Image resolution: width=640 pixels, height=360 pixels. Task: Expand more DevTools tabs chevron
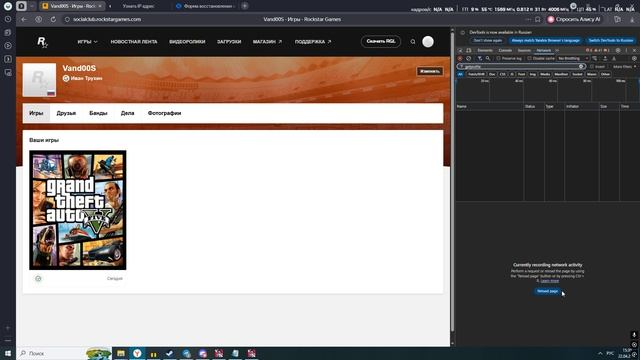click(557, 50)
